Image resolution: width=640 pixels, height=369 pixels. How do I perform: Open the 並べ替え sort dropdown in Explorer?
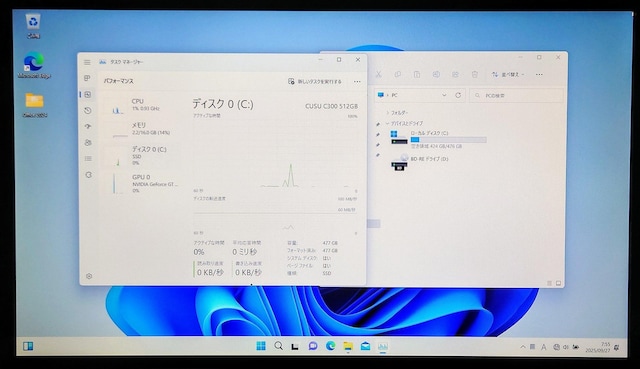click(x=508, y=74)
